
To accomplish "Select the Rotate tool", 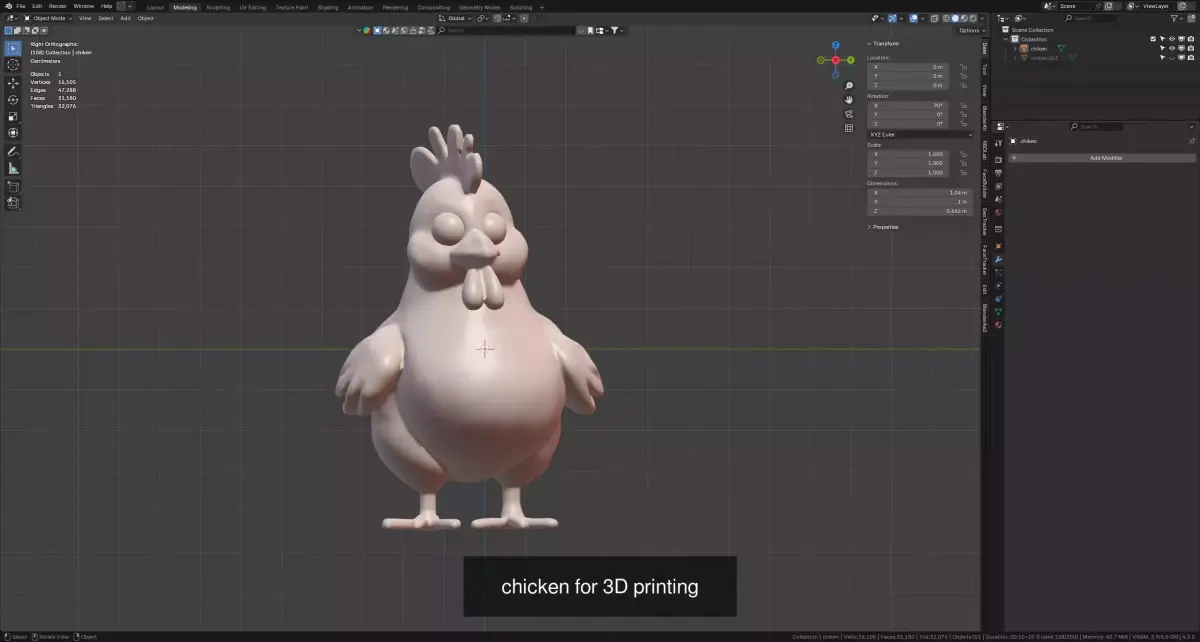I will tap(13, 100).
